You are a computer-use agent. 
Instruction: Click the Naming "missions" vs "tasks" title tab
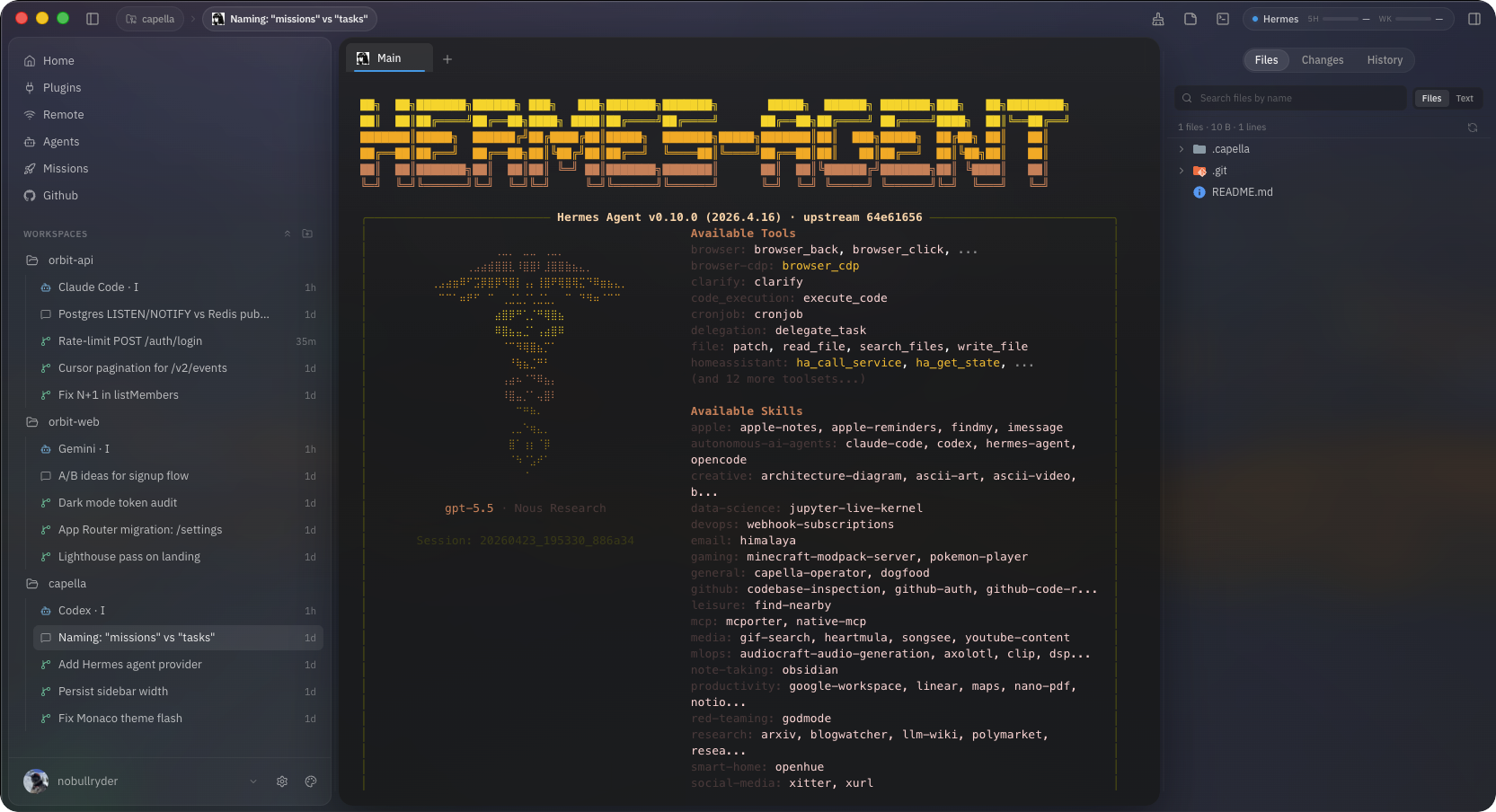[x=289, y=19]
